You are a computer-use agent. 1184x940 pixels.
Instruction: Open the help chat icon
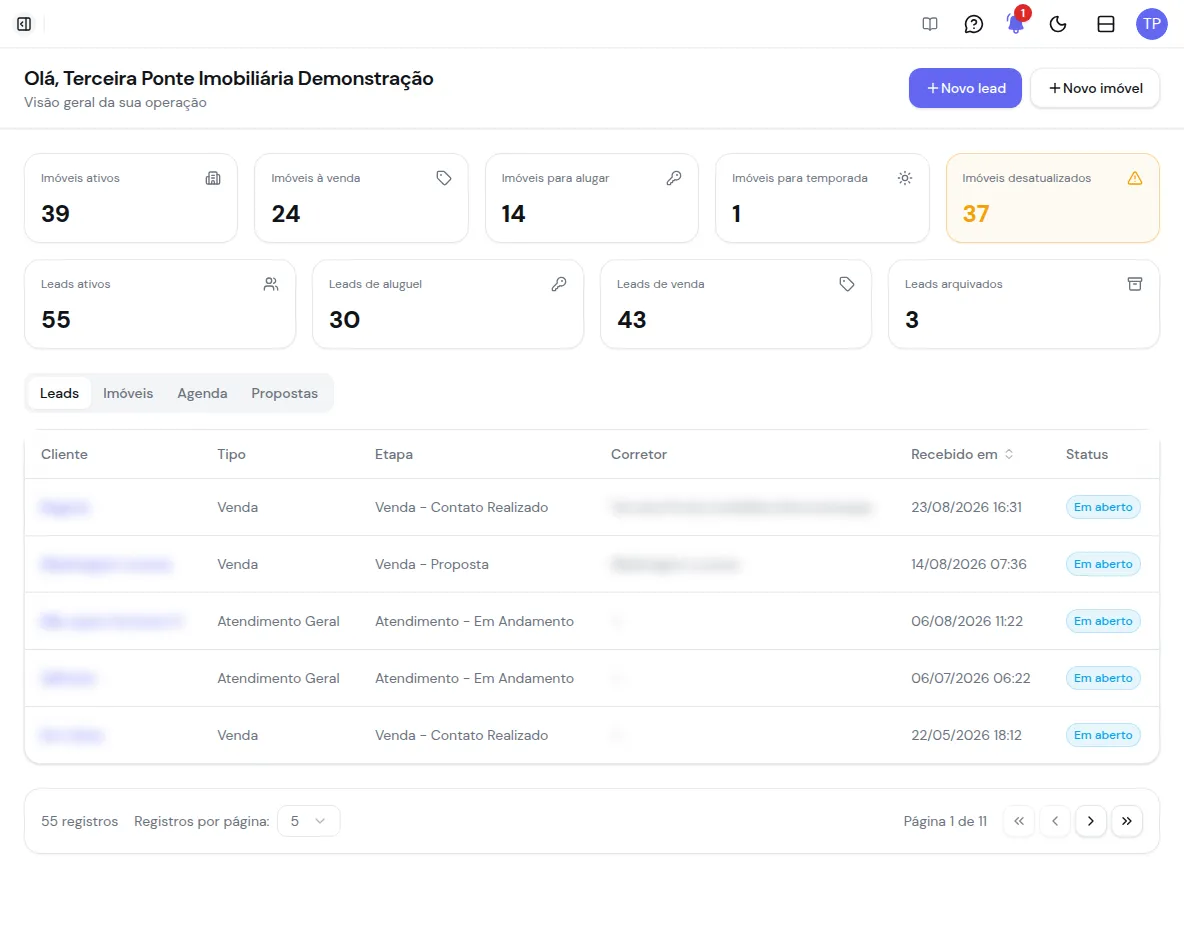(973, 24)
